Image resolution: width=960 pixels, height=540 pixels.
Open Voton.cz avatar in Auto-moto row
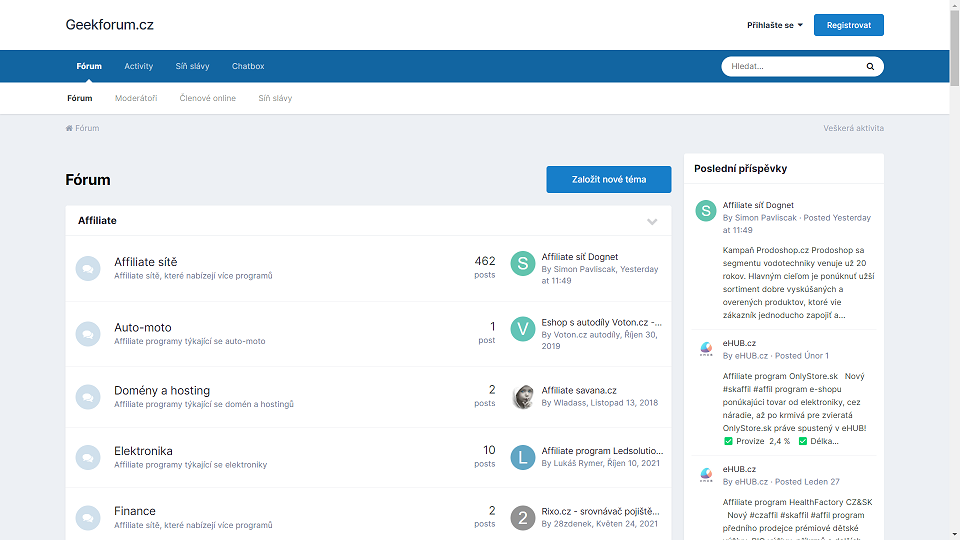click(523, 329)
